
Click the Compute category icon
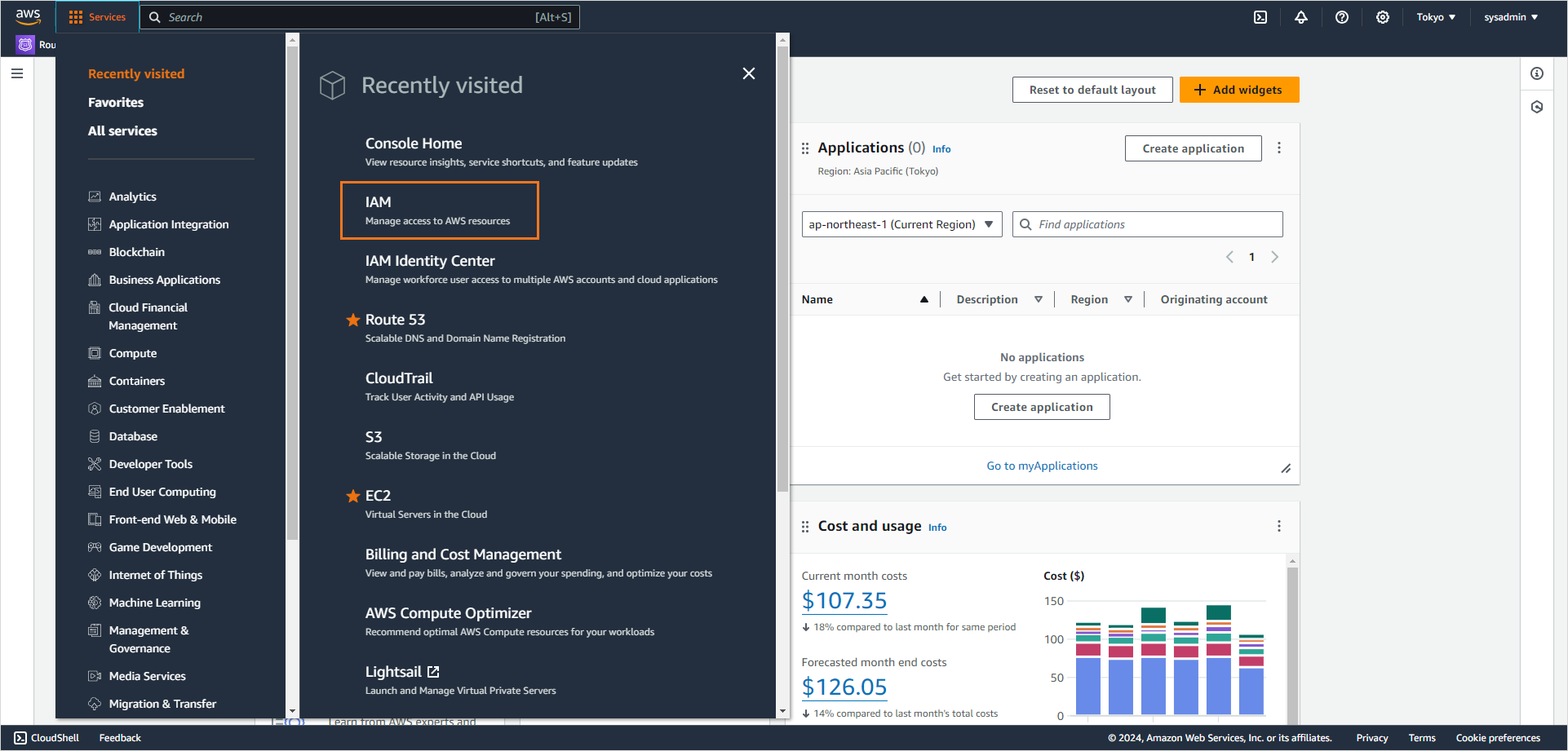pyautogui.click(x=95, y=353)
